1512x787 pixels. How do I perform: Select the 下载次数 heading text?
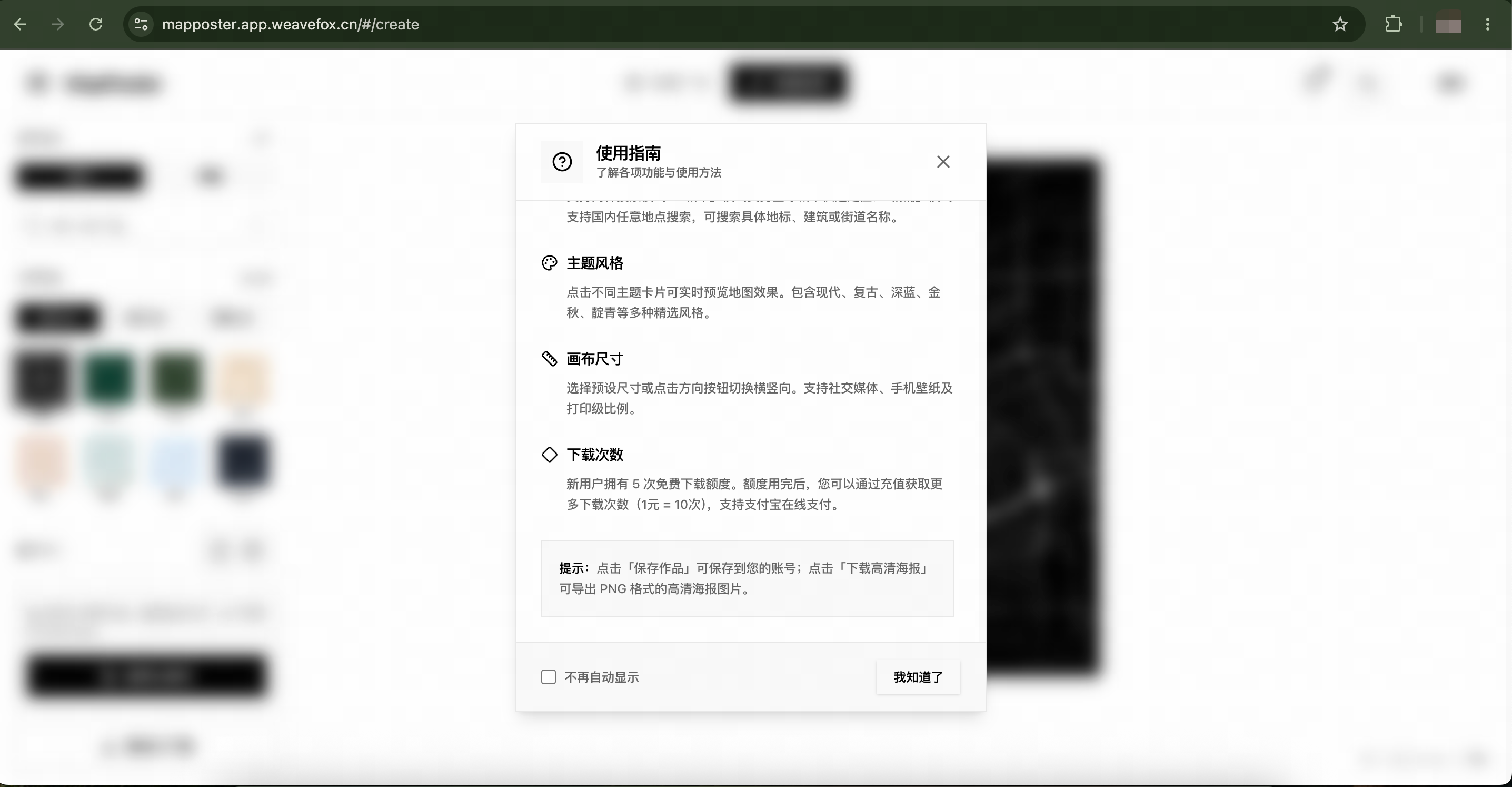click(x=594, y=455)
